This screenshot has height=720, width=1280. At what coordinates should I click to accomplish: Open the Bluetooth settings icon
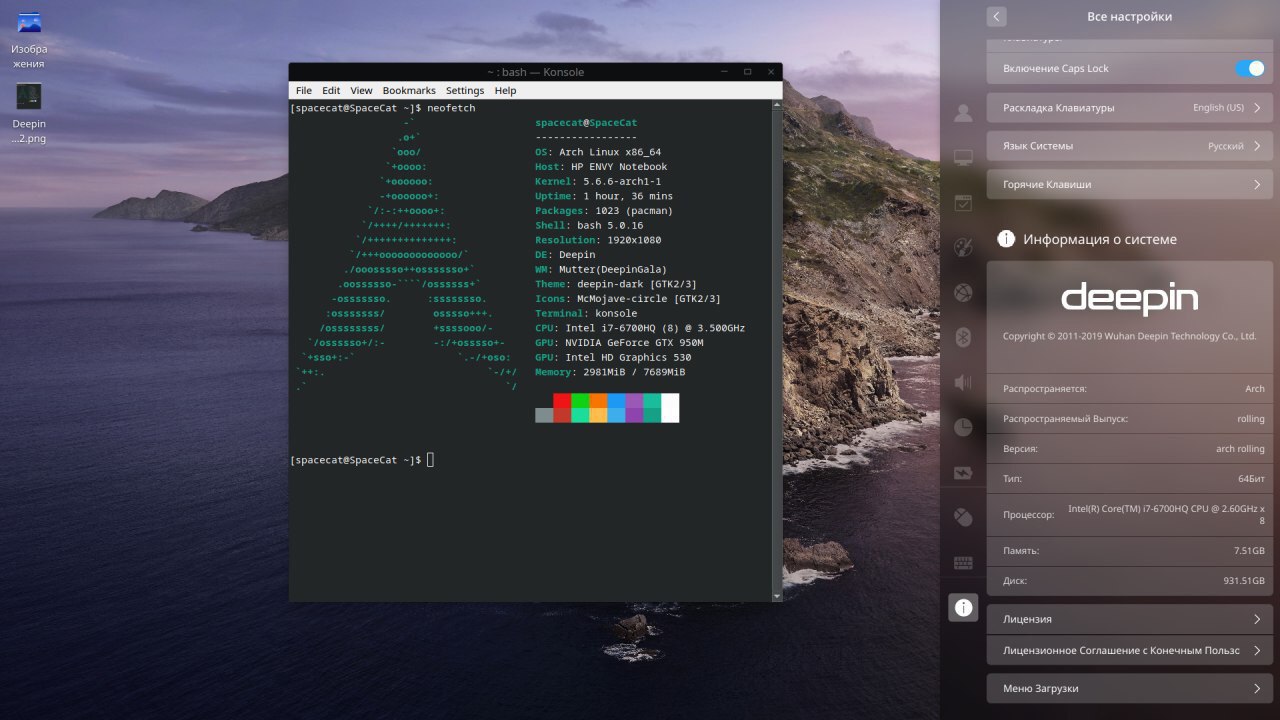[x=963, y=337]
